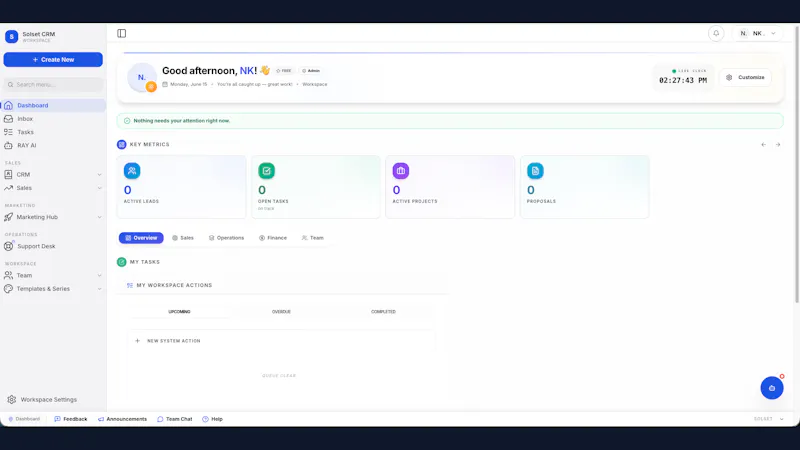The width and height of the screenshot is (800, 450).
Task: Click the Sales trend icon in sidebar
Action: [9, 188]
